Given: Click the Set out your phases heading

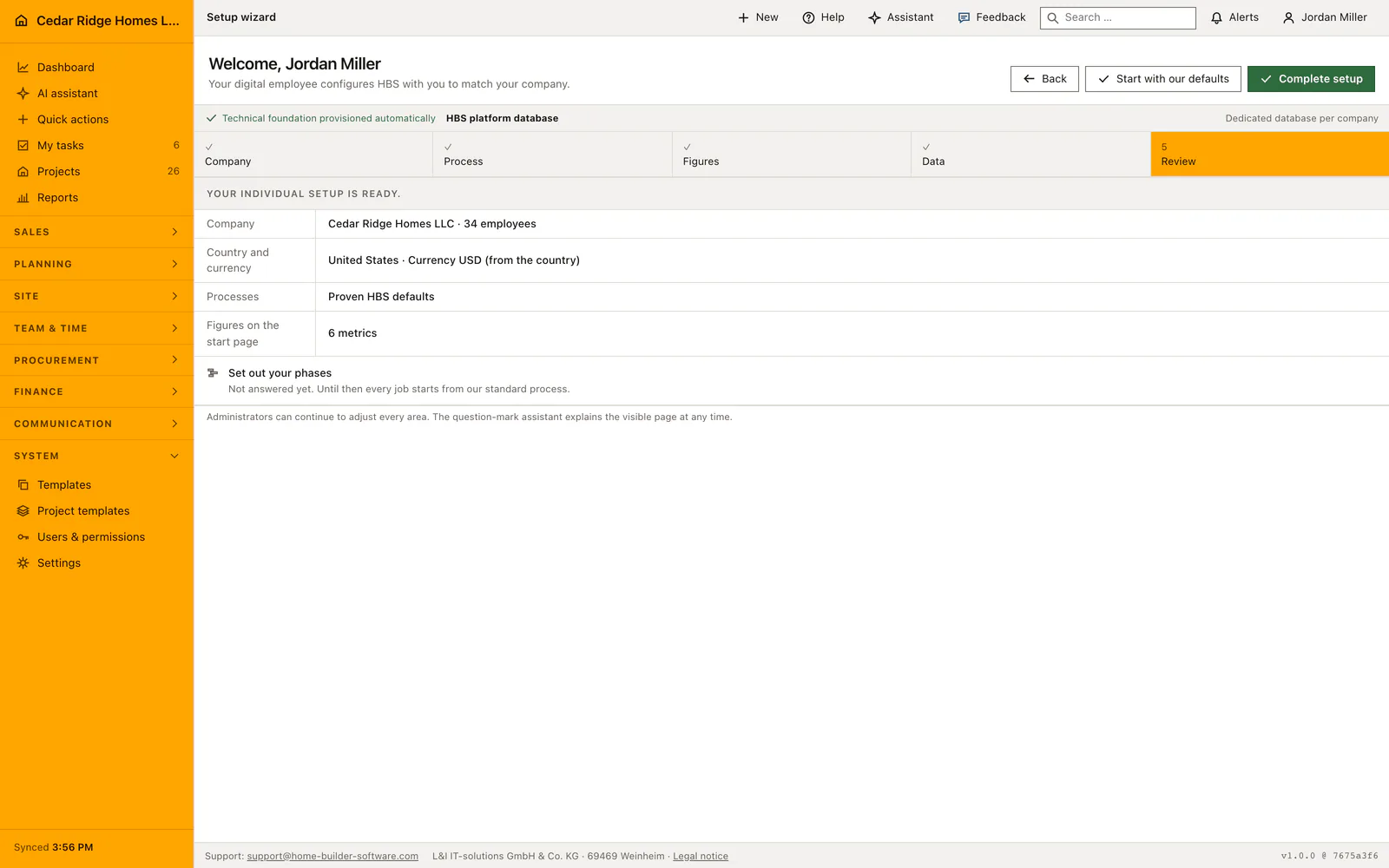Looking at the screenshot, I should 280,373.
